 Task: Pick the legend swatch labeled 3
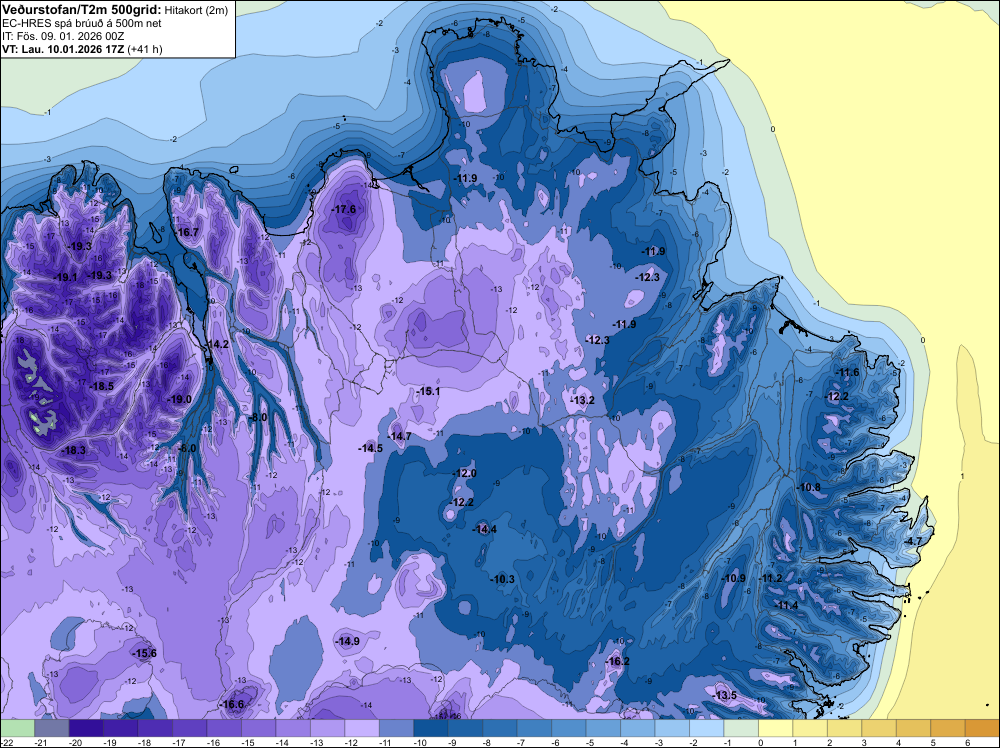[x=879, y=728]
